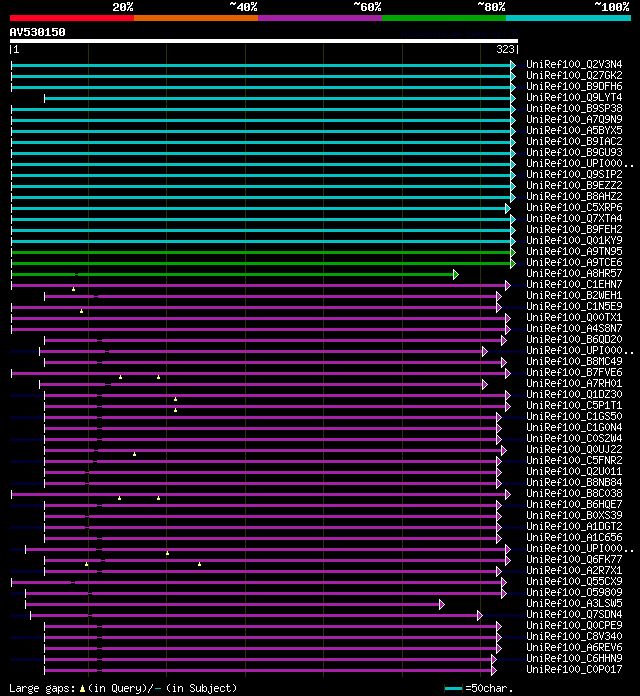Select the UniRef100_B7FVE6 label
Image resolution: width=640 pixels, height=696 pixels.
click(574, 372)
